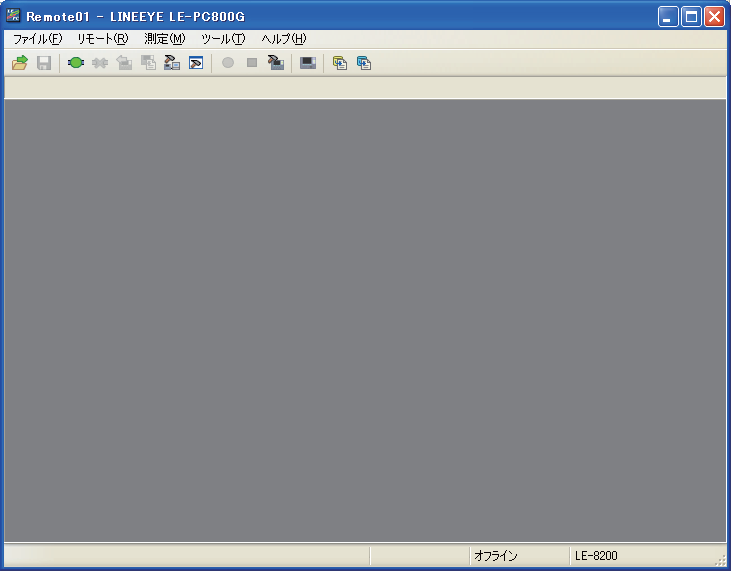Close the LINEEYE LE-PC800G window
This screenshot has height=571, width=731.
coord(714,17)
